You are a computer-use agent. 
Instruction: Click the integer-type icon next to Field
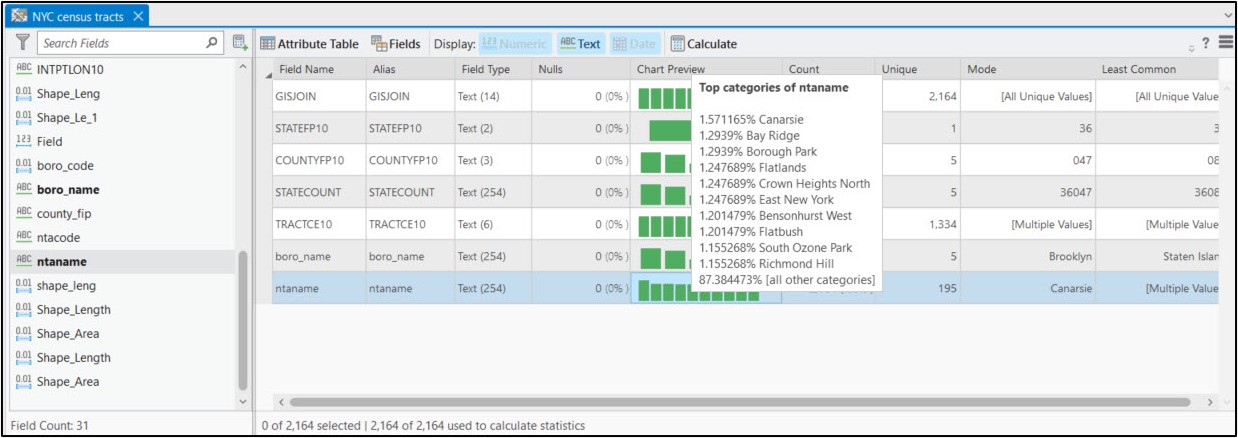(x=25, y=142)
